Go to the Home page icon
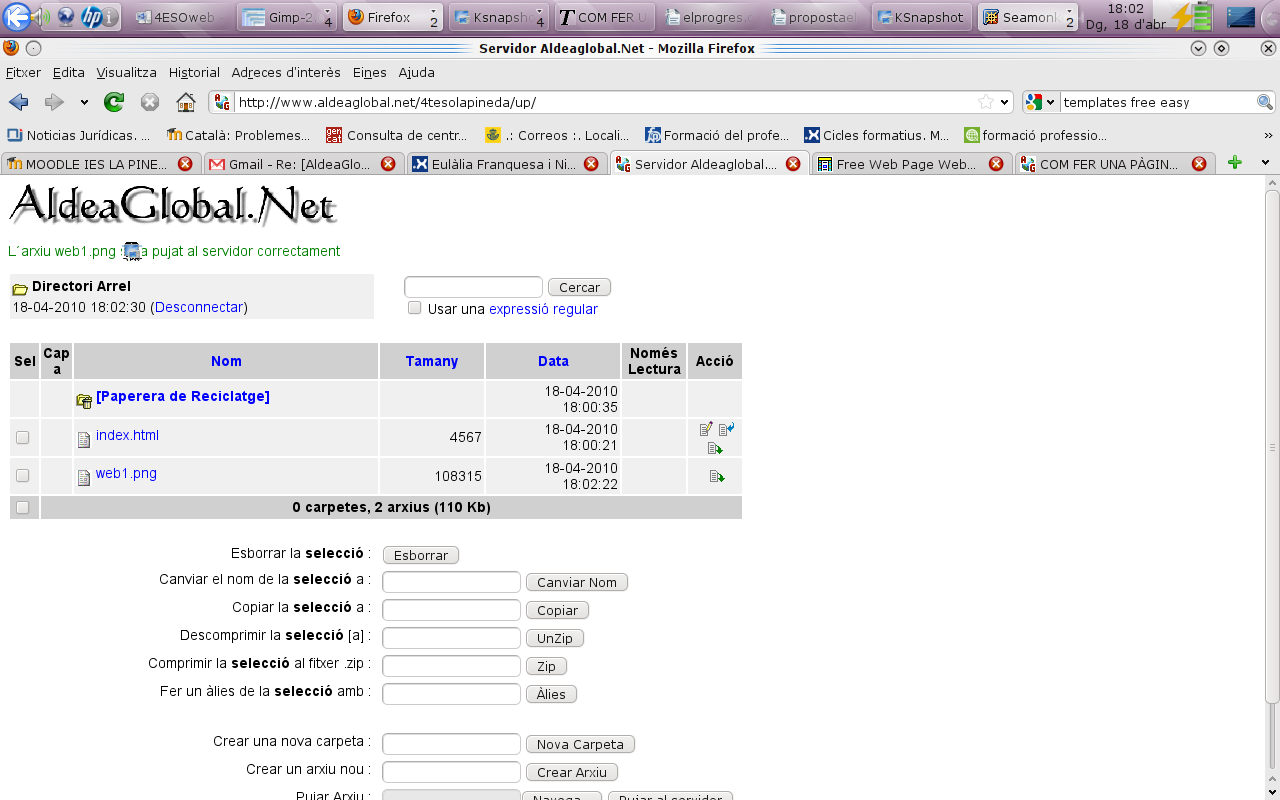 coord(186,102)
